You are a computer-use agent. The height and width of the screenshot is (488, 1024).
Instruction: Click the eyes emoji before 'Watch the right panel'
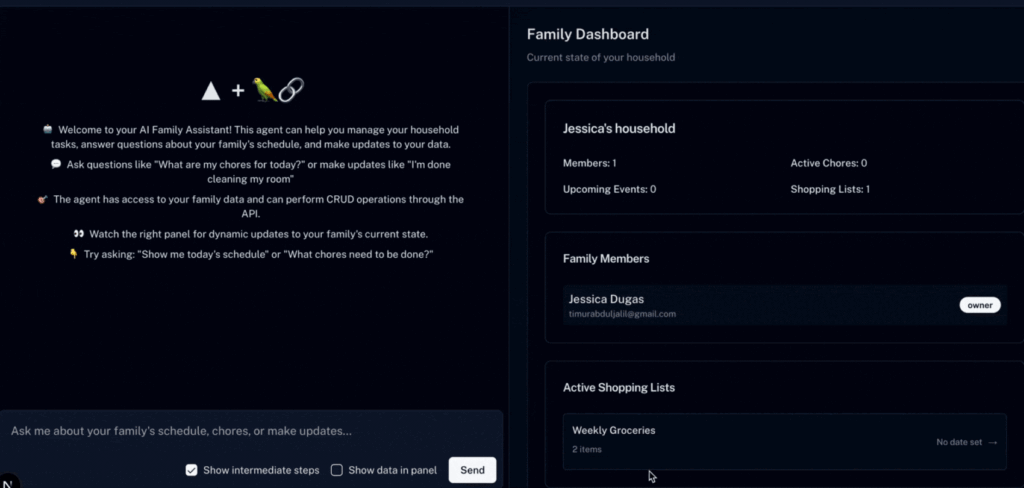click(x=78, y=233)
